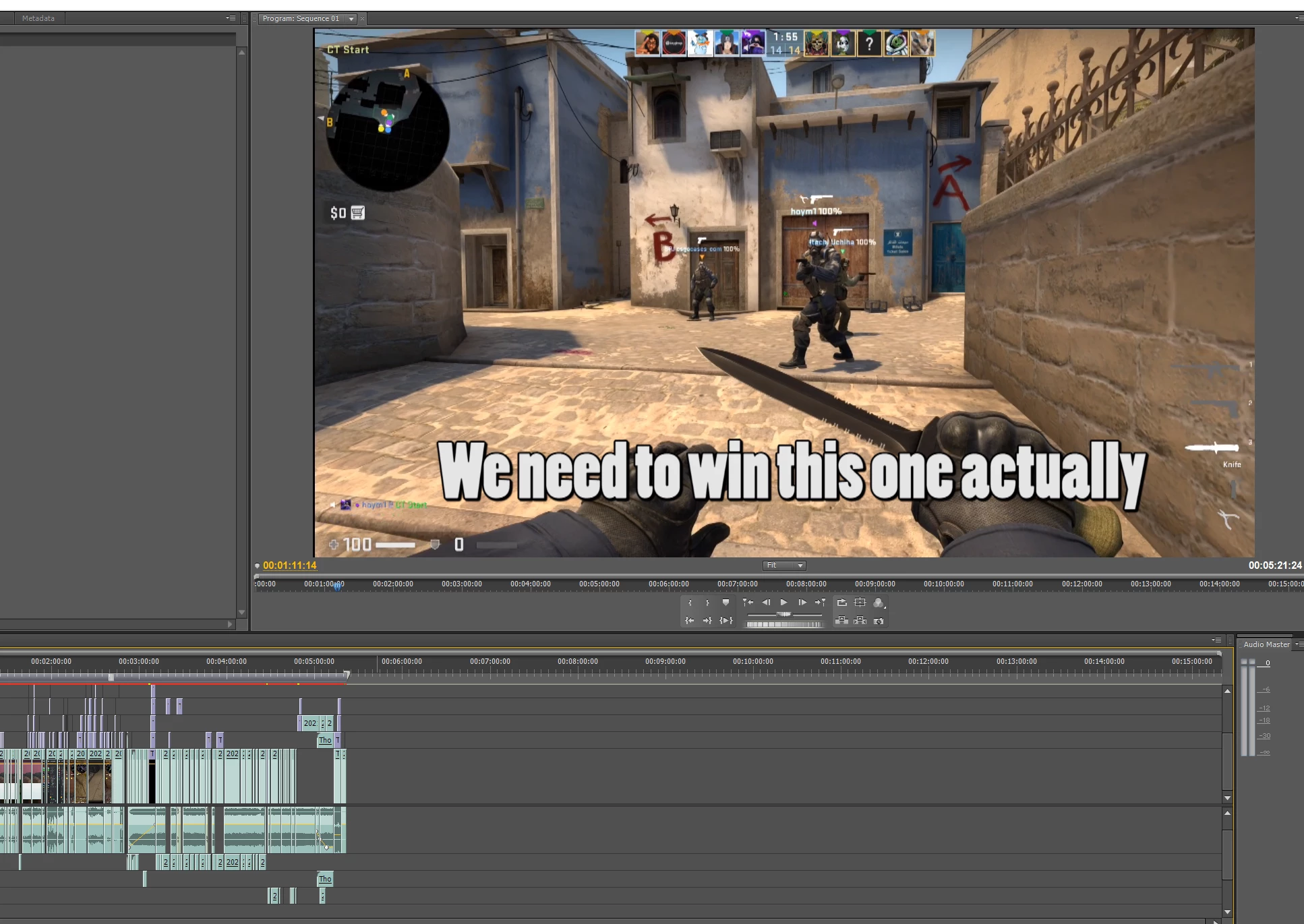Switch to the Metadata tab
Screen dimensions: 1304x924
click(38, 18)
